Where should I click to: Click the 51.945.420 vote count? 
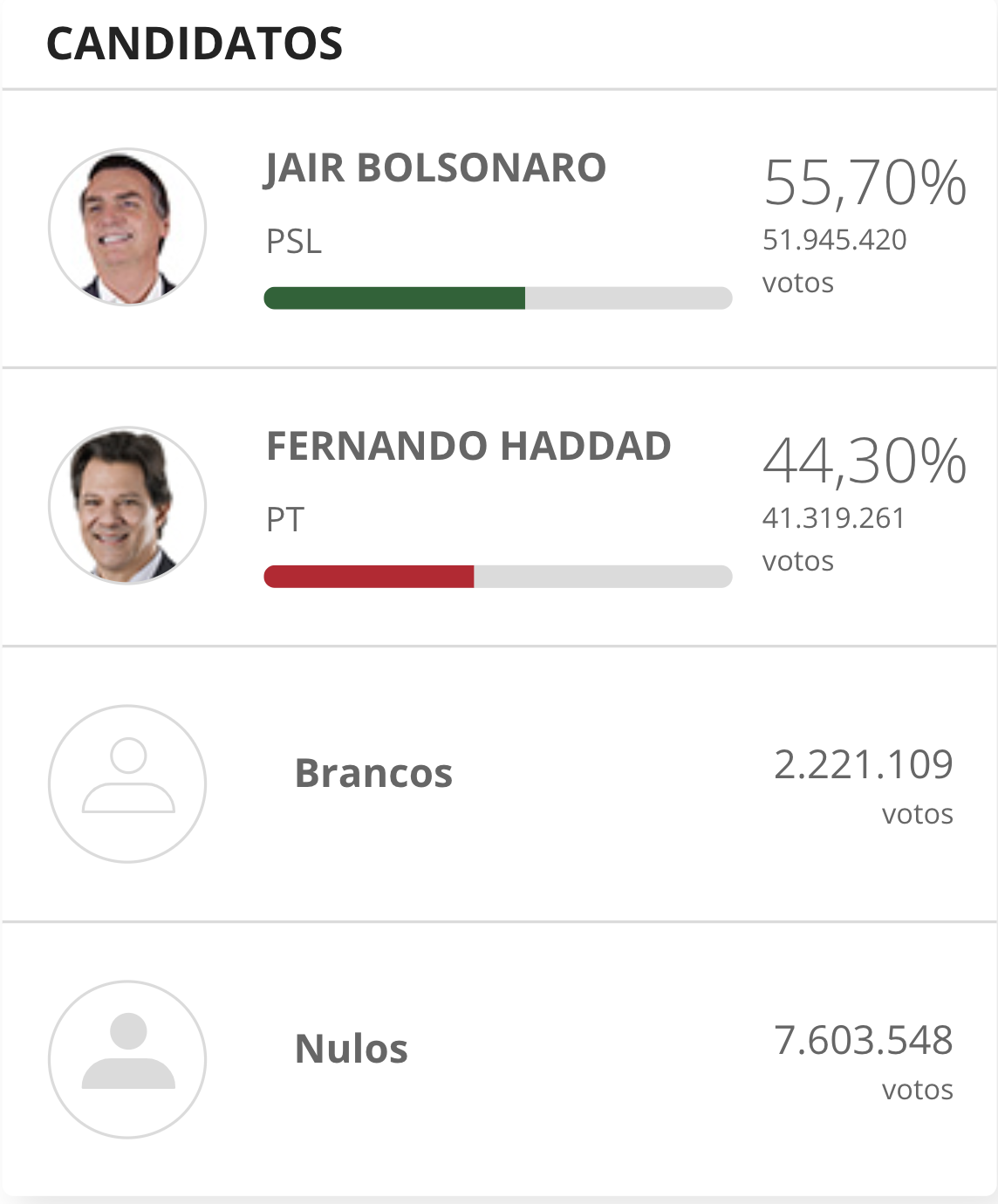834,240
